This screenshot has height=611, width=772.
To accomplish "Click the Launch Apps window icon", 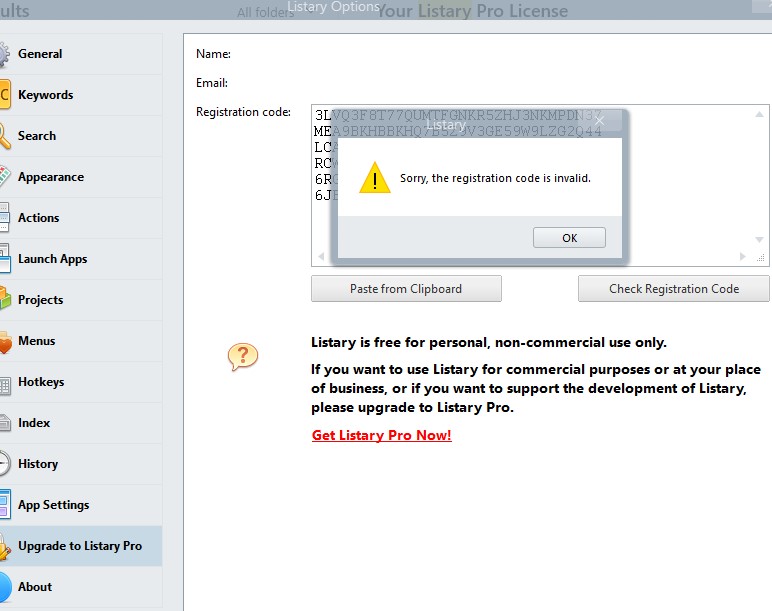I will point(5,258).
